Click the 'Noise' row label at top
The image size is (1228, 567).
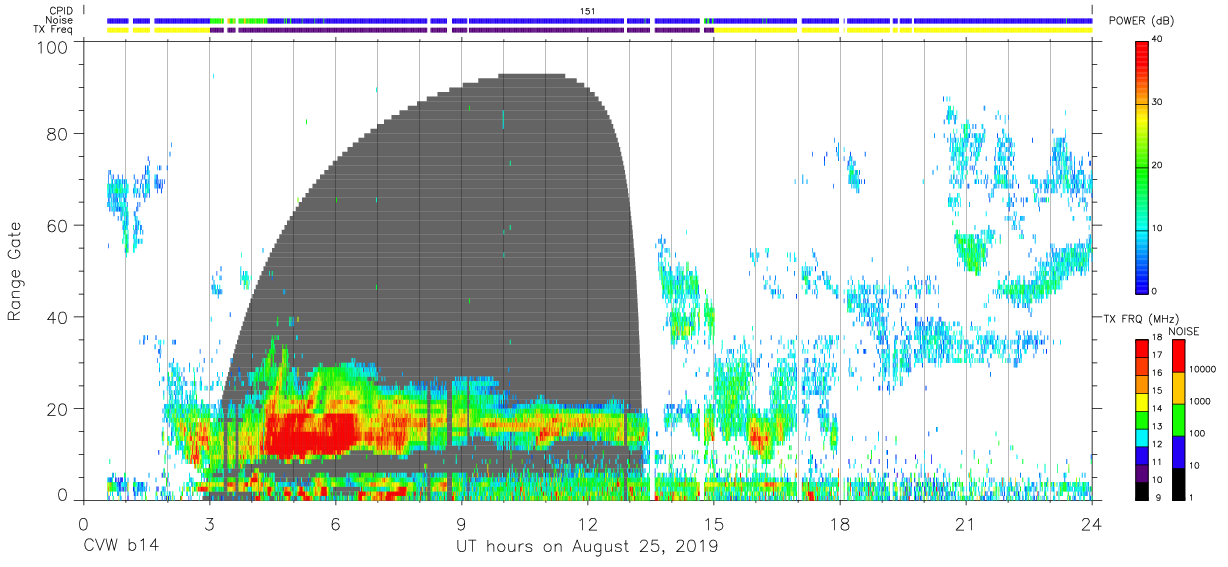[x=60, y=20]
